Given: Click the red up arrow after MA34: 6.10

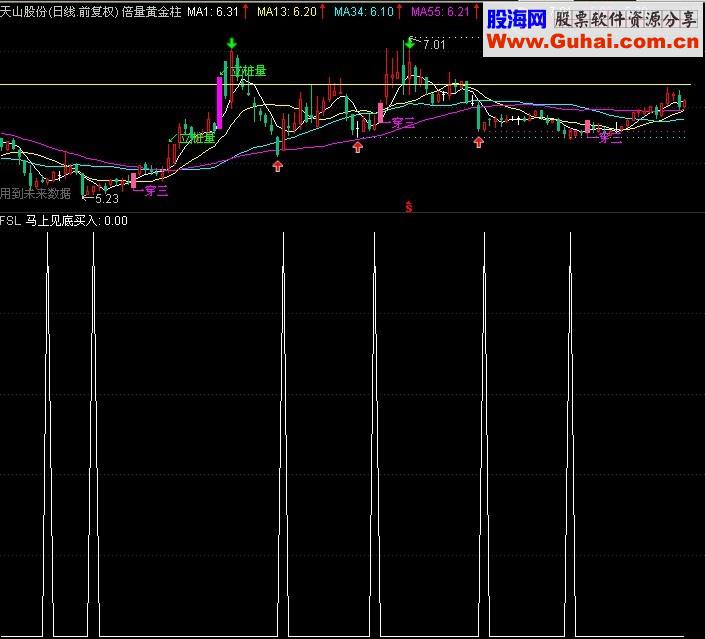Looking at the screenshot, I should pyautogui.click(x=399, y=11).
